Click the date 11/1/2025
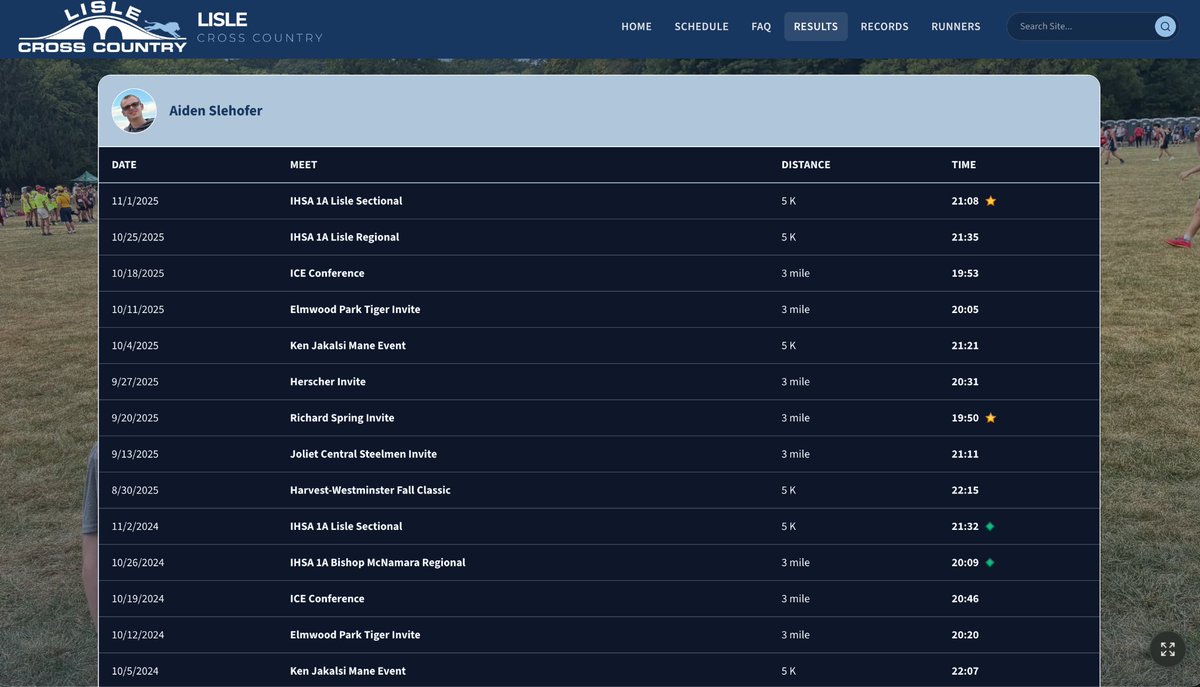This screenshot has width=1200, height=687. coord(135,201)
